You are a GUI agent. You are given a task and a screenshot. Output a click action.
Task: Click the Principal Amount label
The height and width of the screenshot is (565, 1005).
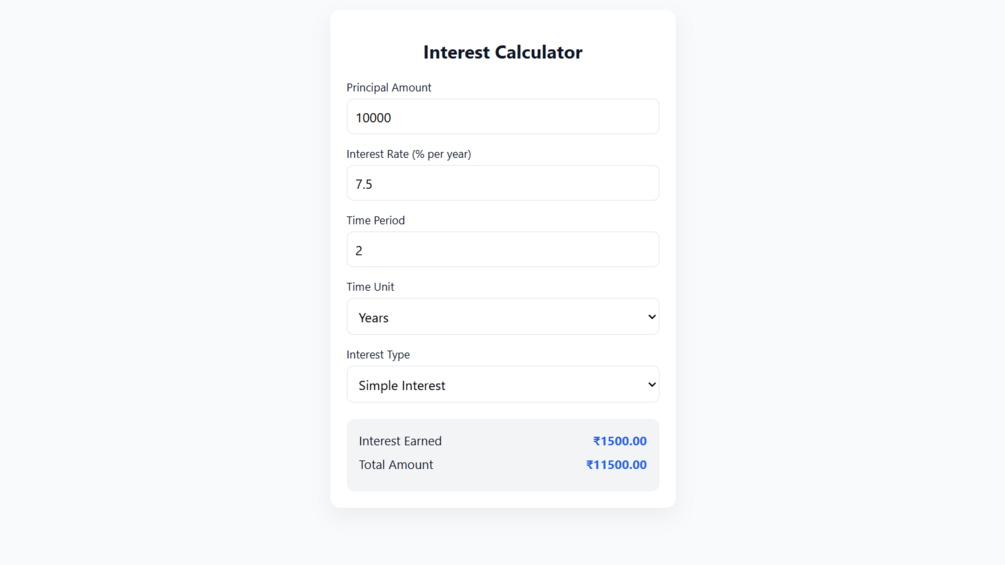click(389, 88)
